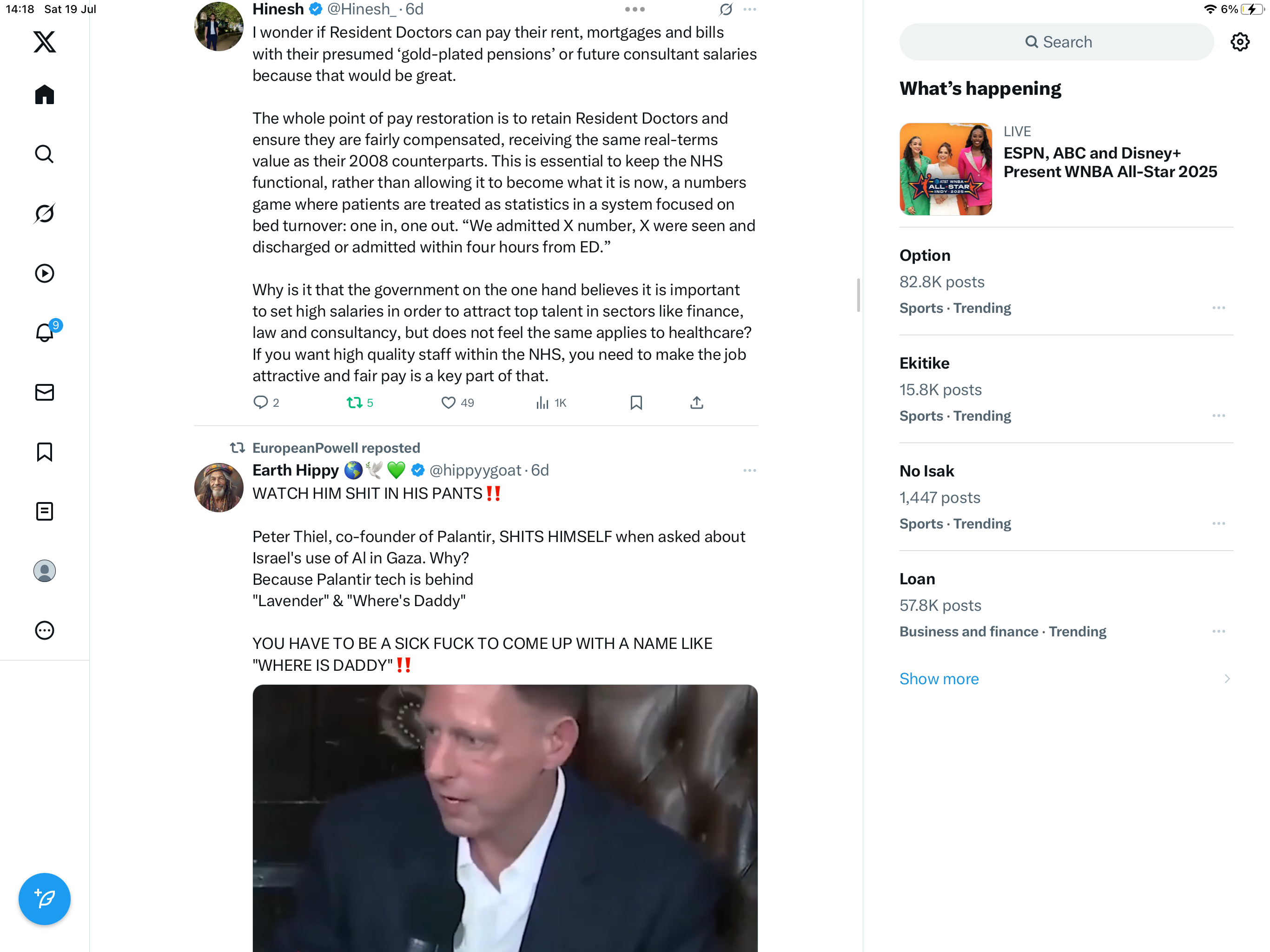Open Lists icon in sidebar
The width and height of the screenshot is (1270, 952).
click(x=44, y=511)
